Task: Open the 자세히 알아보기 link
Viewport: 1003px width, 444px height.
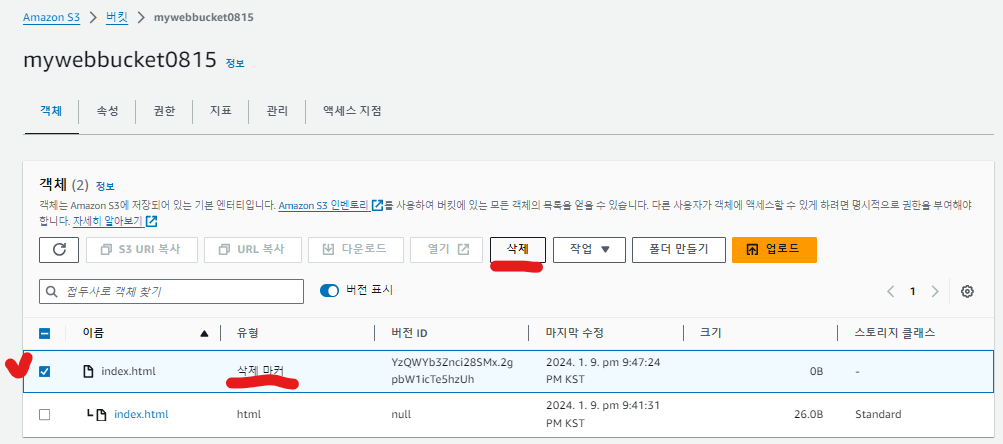Action: click(x=115, y=222)
